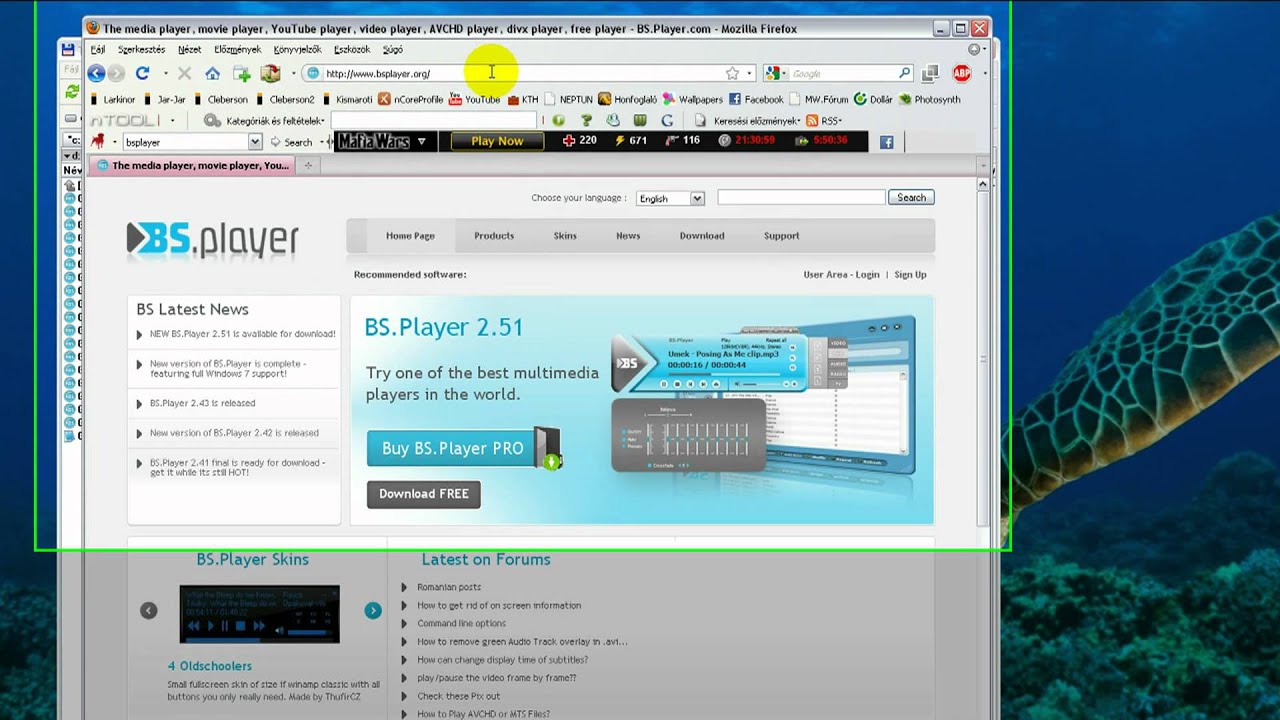Open news: BS.Player 2.43 is released
The image size is (1280, 720).
click(x=202, y=403)
